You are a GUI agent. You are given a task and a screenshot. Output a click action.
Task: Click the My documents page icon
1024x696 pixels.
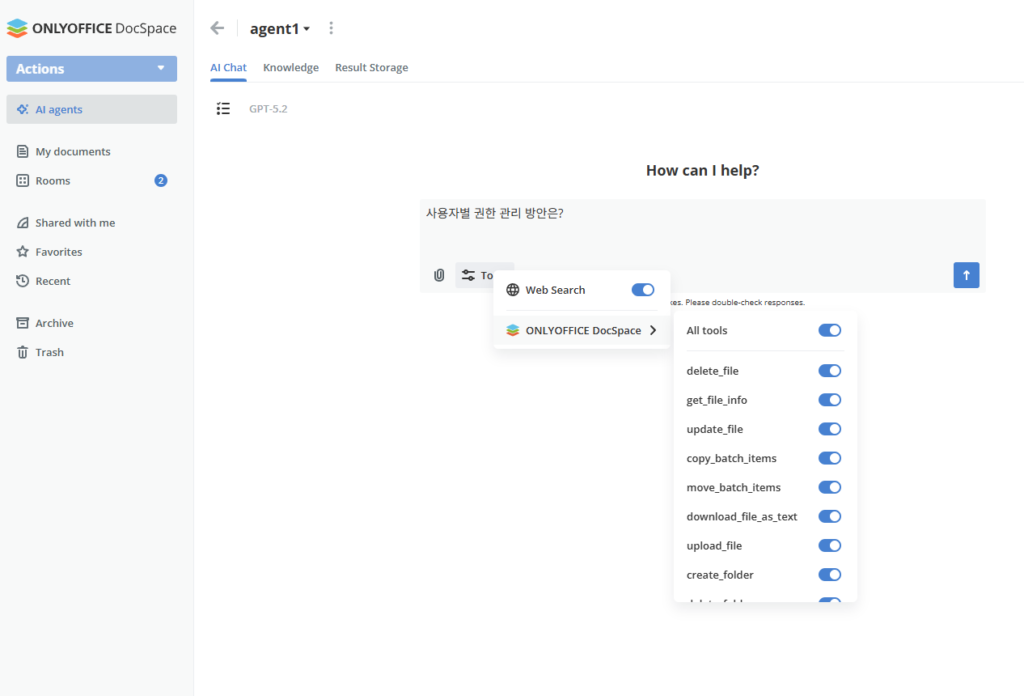pos(23,151)
